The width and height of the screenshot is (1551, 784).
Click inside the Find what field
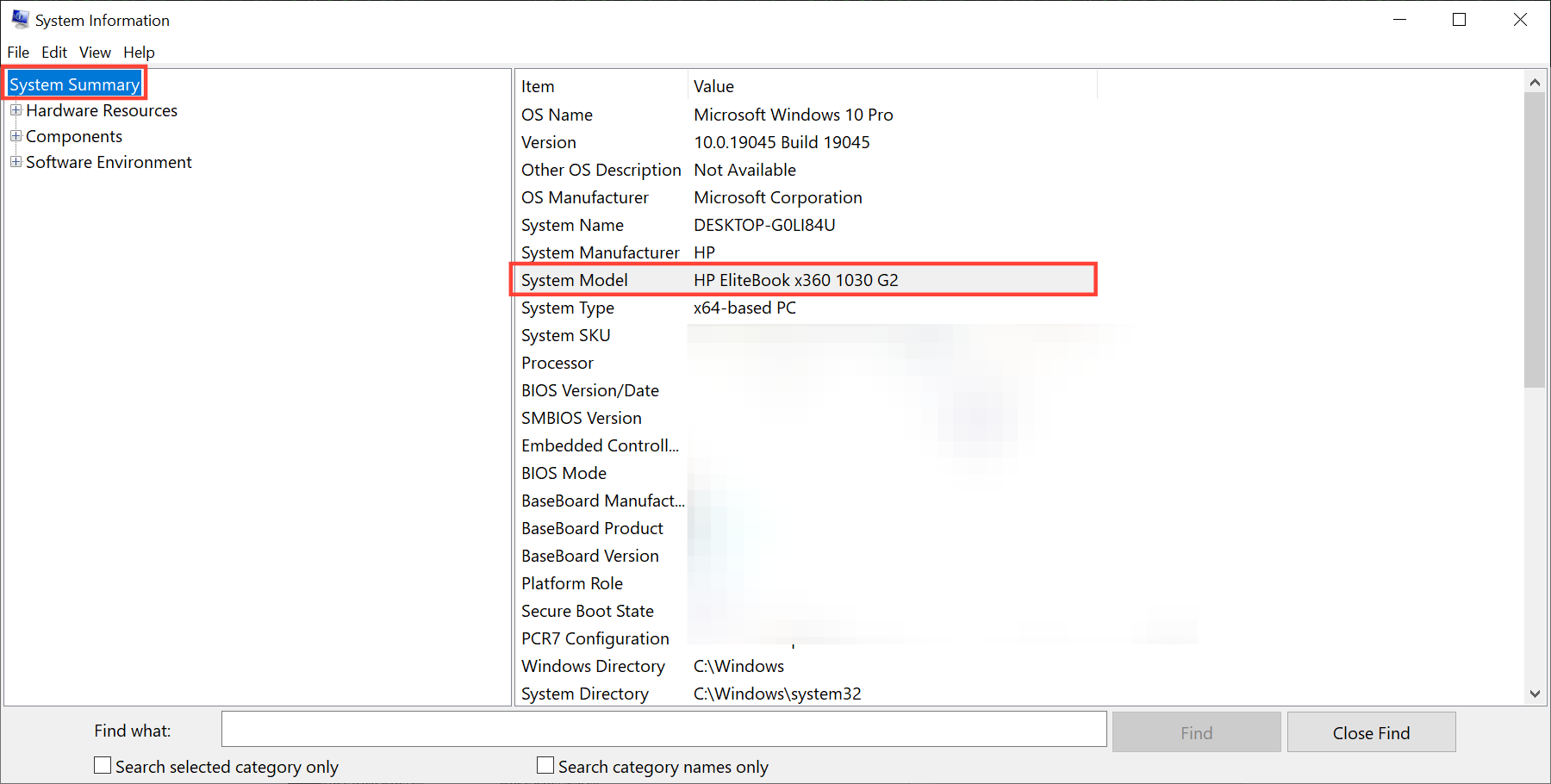tap(663, 729)
